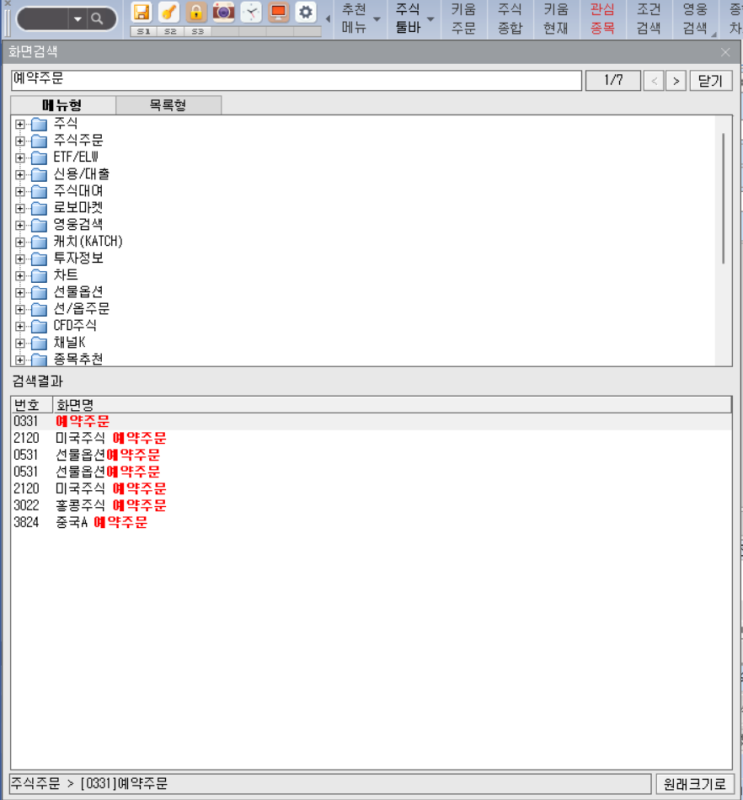Expand the 영웅검색 tree folder node
This screenshot has width=743, height=800.
pos(20,225)
